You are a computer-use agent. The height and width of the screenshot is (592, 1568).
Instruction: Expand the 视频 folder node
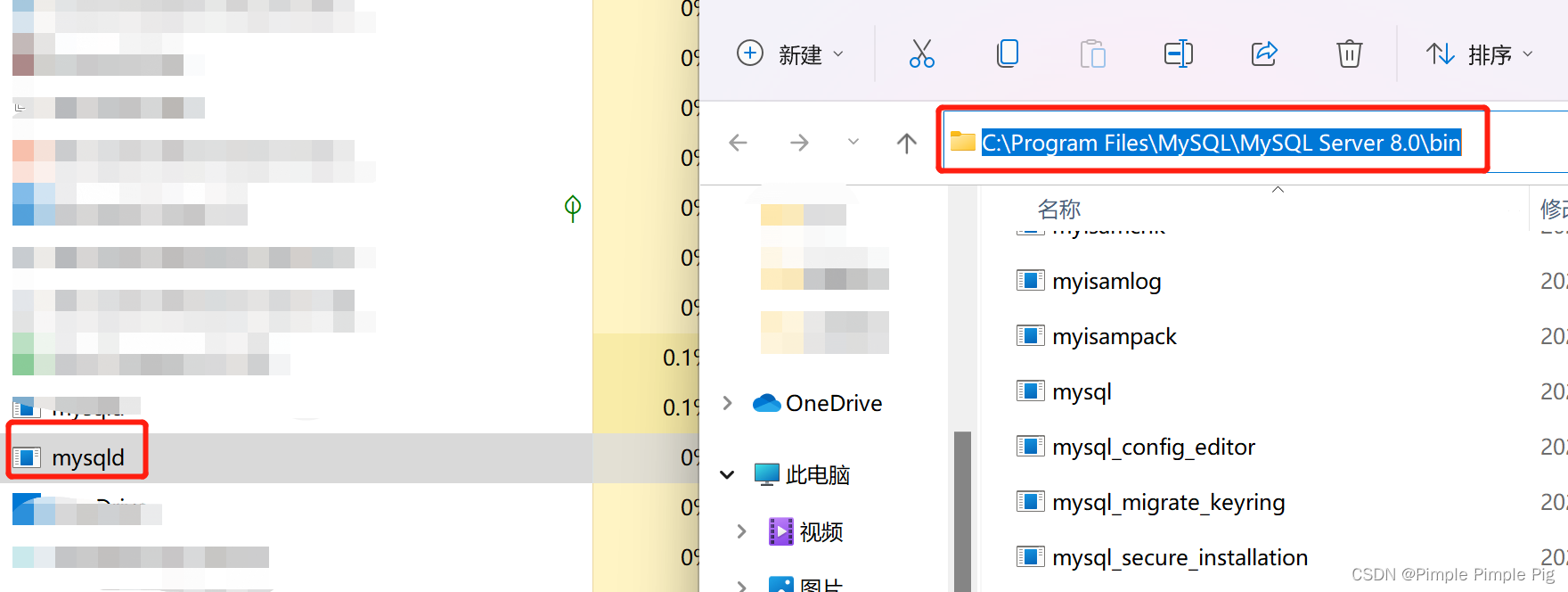pos(741,531)
